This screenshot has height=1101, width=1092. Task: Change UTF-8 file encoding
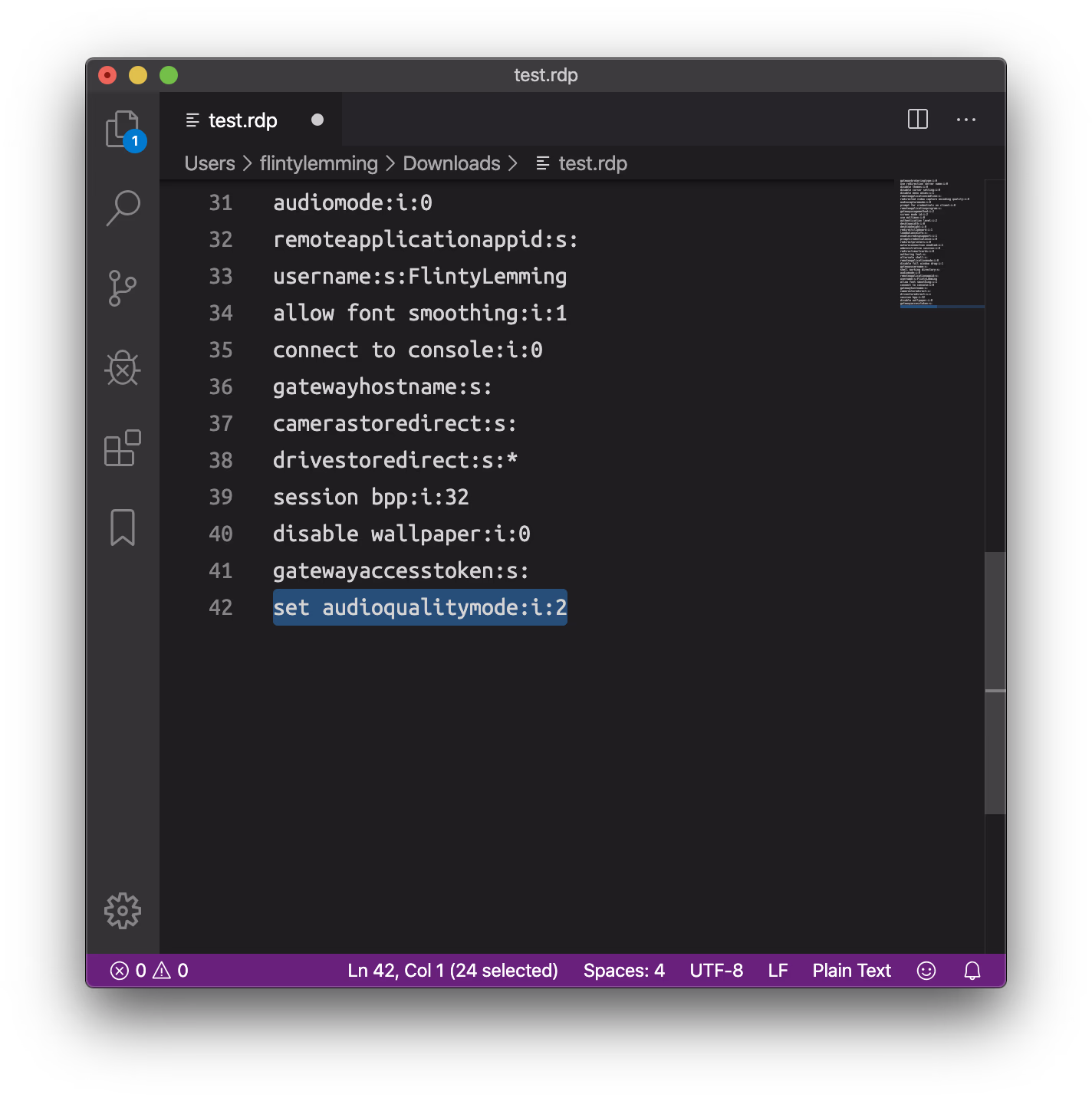pyautogui.click(x=716, y=971)
